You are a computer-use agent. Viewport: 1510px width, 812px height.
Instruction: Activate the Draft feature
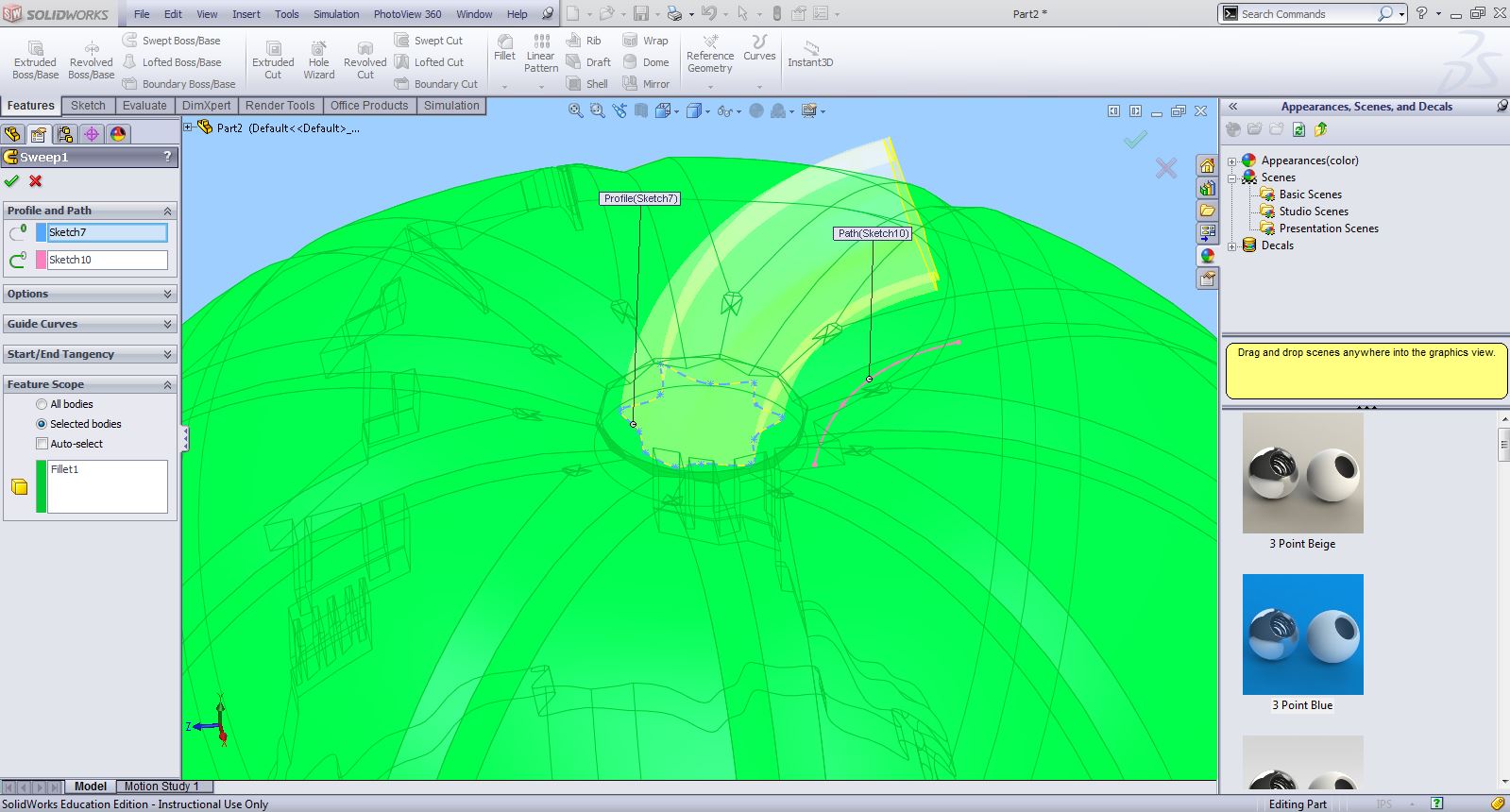click(x=588, y=62)
